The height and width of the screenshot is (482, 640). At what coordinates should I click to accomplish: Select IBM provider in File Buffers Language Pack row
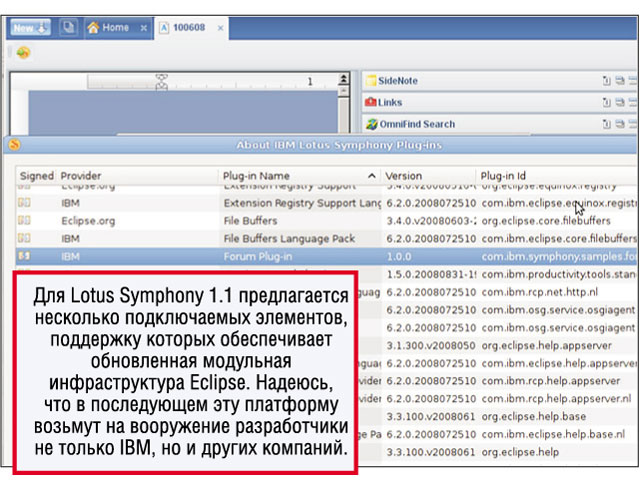pyautogui.click(x=71, y=238)
